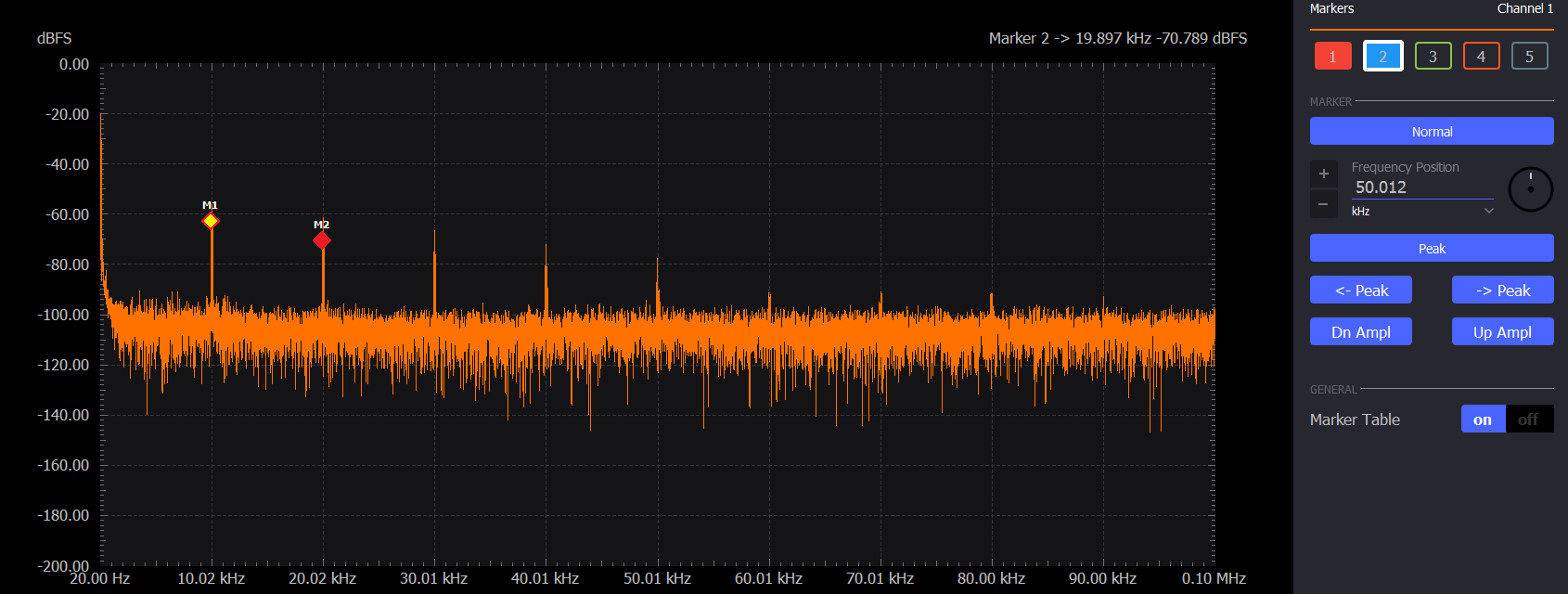
Task: Open the kHz unit dropdown
Action: click(x=1422, y=212)
